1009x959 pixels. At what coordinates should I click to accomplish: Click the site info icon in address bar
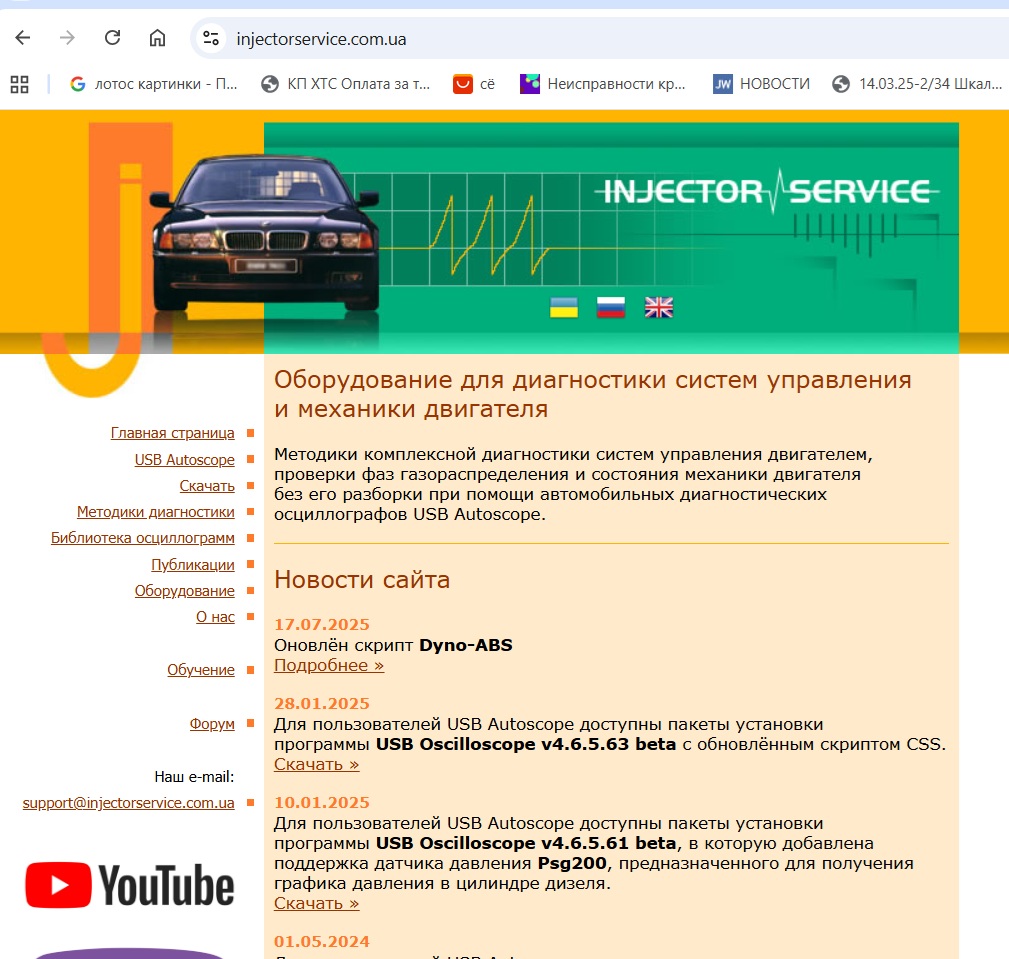[210, 39]
